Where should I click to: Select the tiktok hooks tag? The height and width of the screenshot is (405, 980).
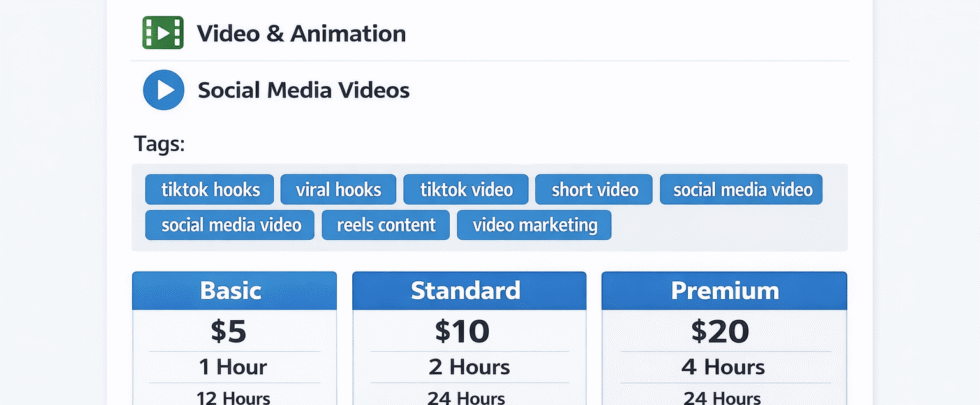click(x=210, y=189)
